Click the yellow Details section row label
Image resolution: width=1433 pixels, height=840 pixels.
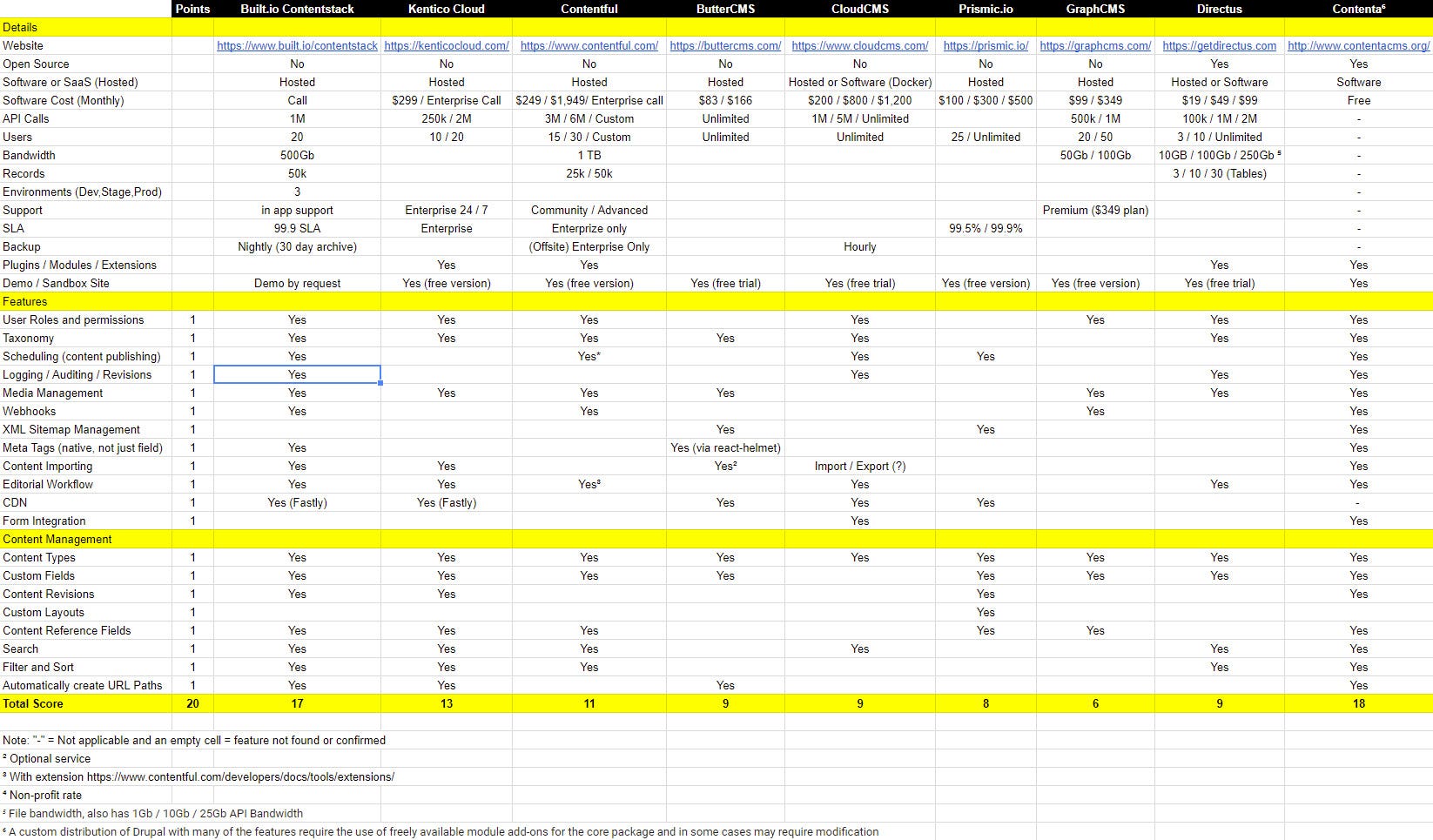click(x=20, y=27)
